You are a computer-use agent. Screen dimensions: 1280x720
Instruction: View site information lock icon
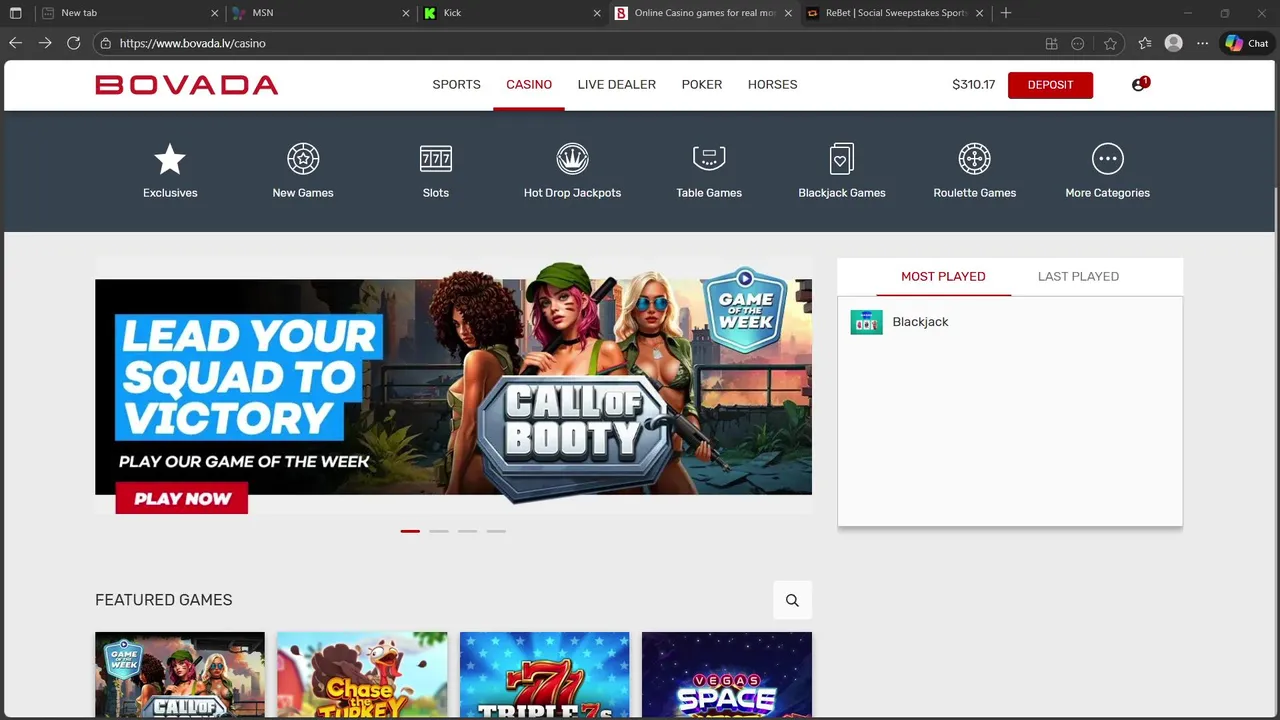pos(105,43)
